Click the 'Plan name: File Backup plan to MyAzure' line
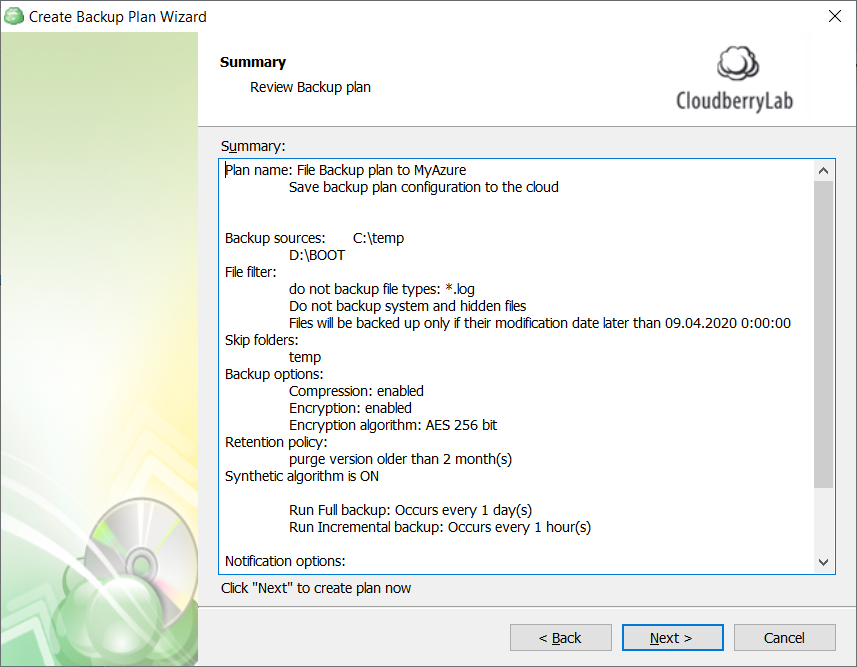The image size is (857, 667). (x=345, y=170)
